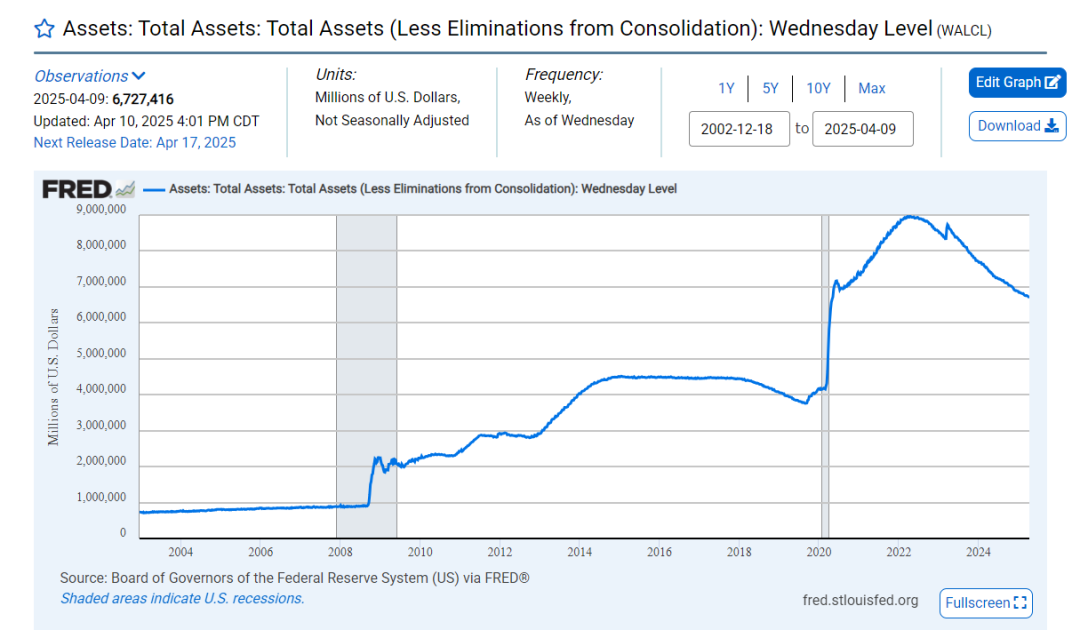This screenshot has height=638, width=1080.
Task: Click the end date field 2025-04-09
Action: point(862,129)
